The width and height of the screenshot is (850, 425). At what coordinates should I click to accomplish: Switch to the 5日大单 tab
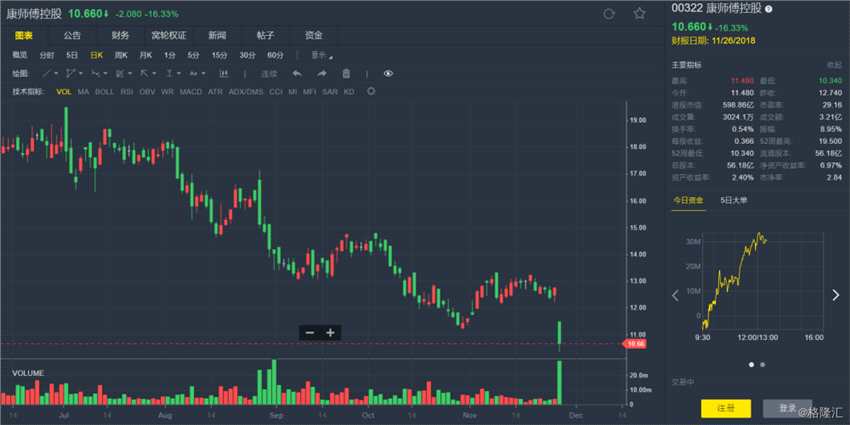click(x=733, y=201)
